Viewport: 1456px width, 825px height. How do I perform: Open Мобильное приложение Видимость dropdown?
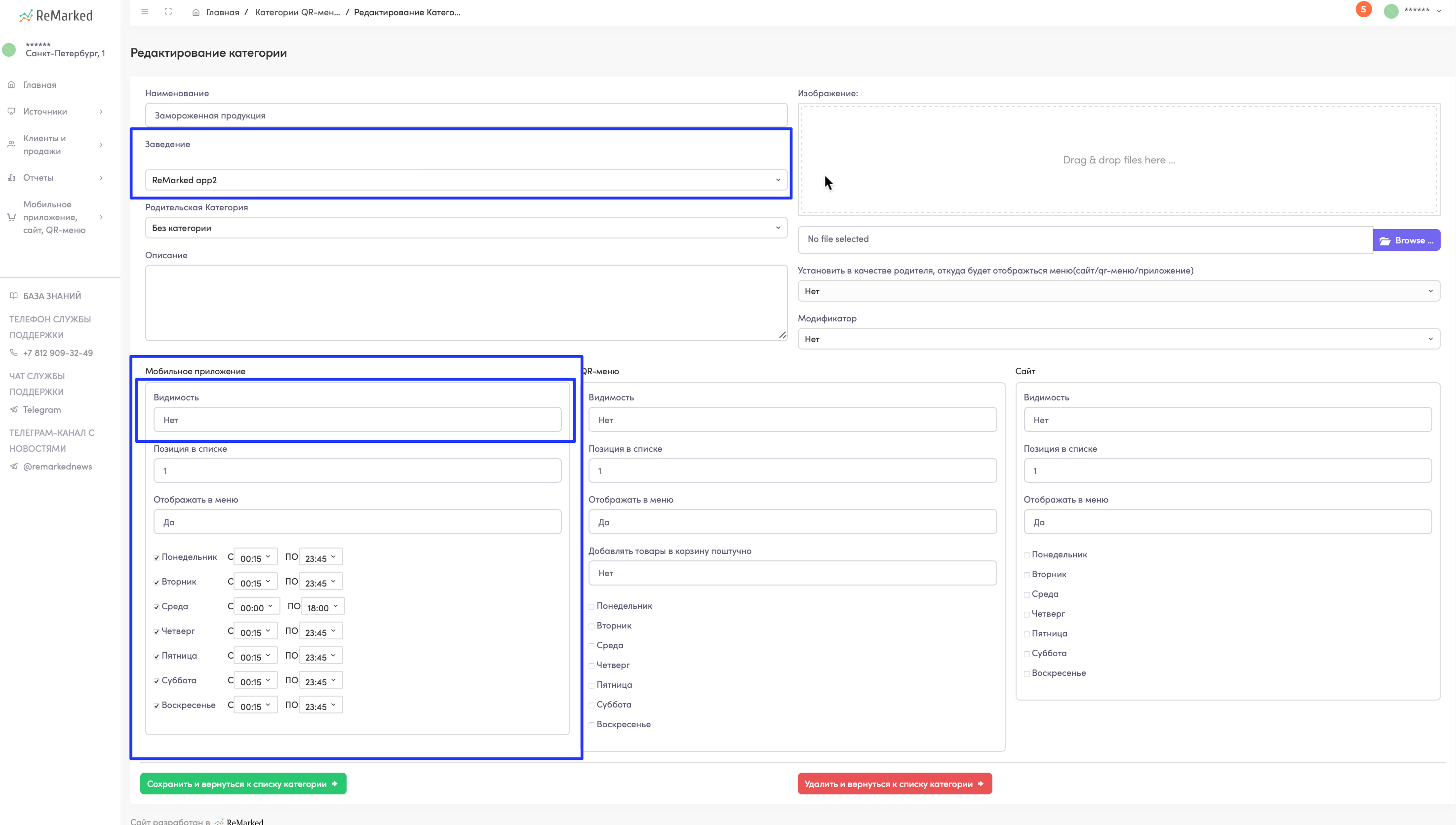pos(357,420)
